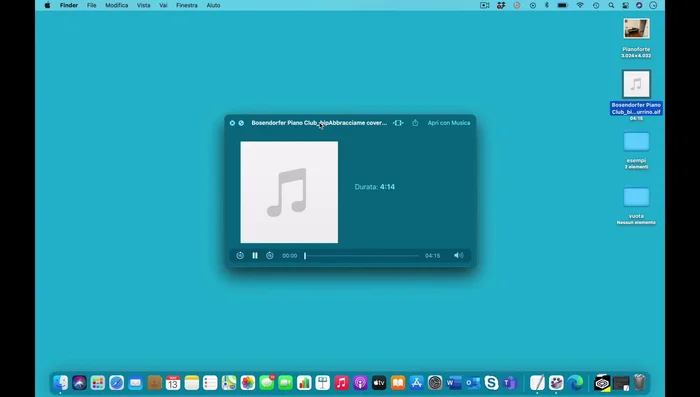The width and height of the screenshot is (700, 397).
Task: Click the Wi-Fi menu bar icon
Action: (580, 5)
